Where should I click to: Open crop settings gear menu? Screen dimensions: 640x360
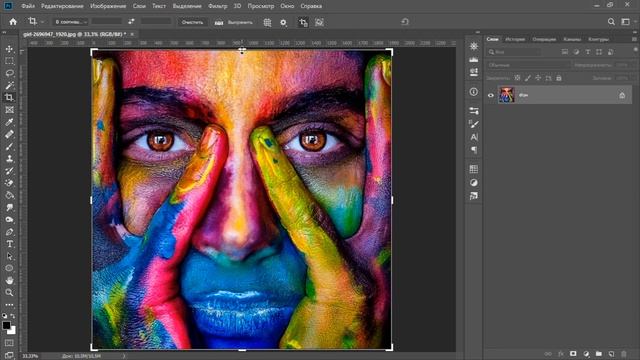(x=283, y=22)
